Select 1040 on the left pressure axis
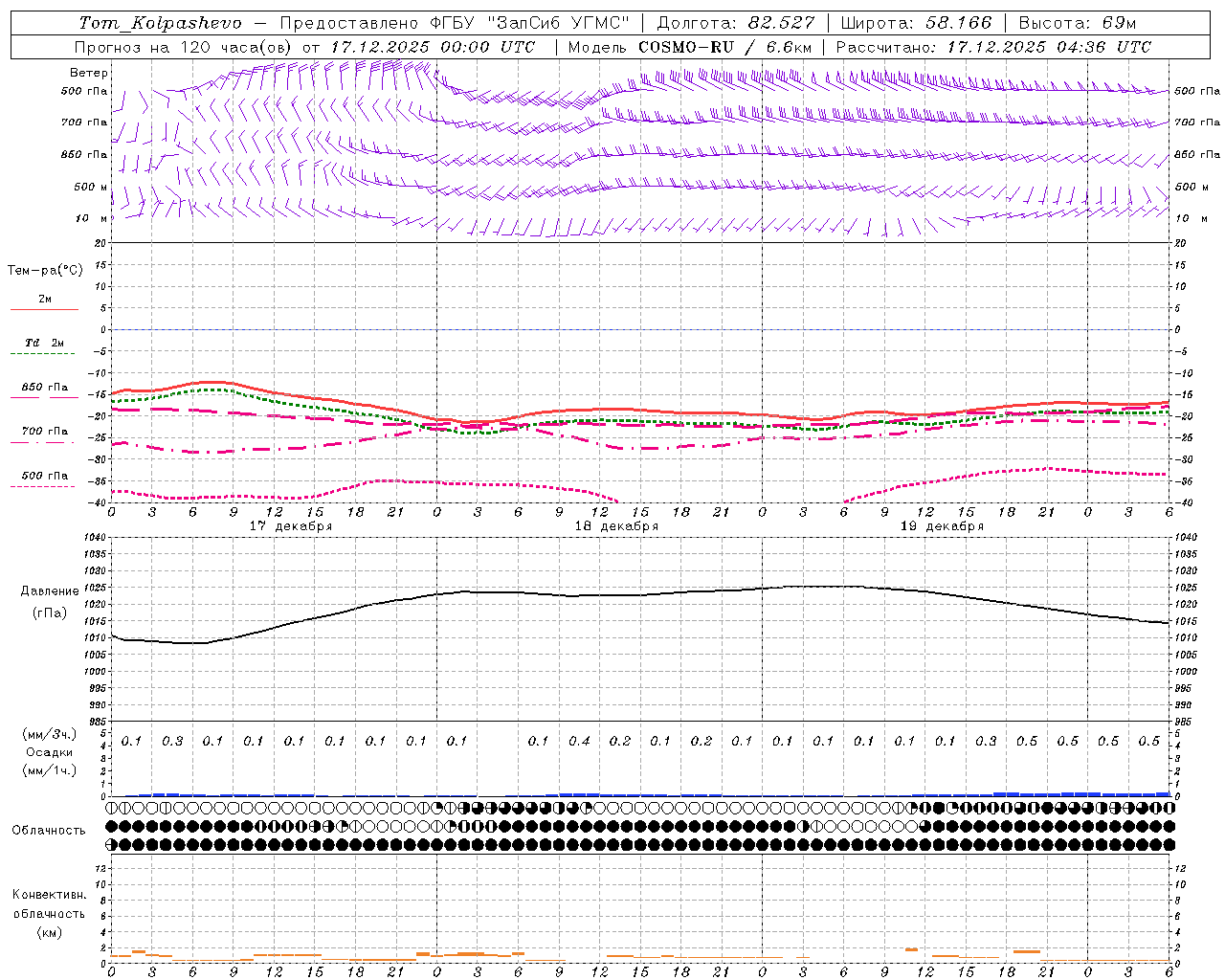 (x=97, y=538)
